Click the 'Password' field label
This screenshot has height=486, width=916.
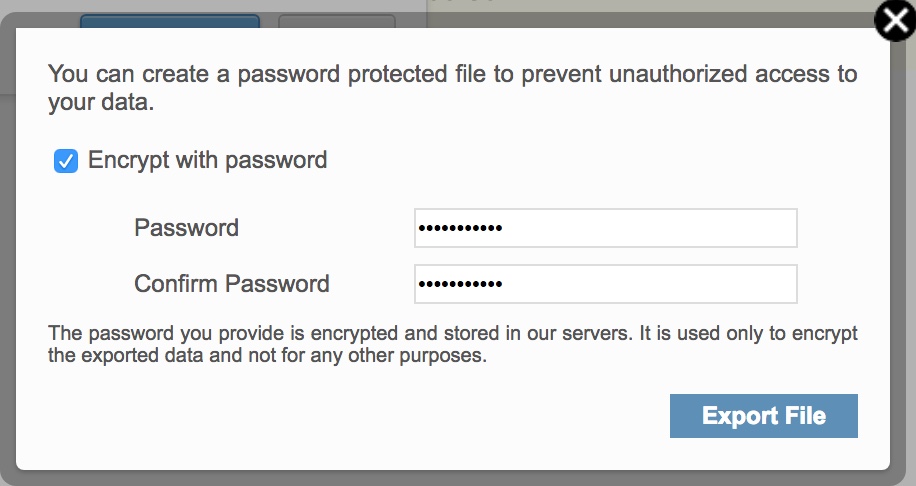187,228
